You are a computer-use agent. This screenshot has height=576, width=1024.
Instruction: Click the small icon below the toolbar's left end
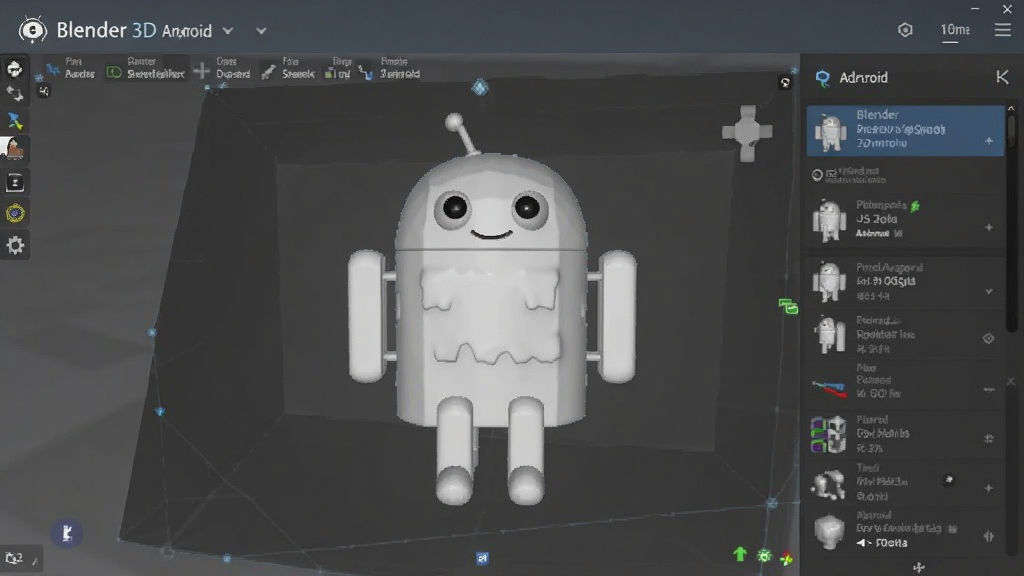point(44,91)
